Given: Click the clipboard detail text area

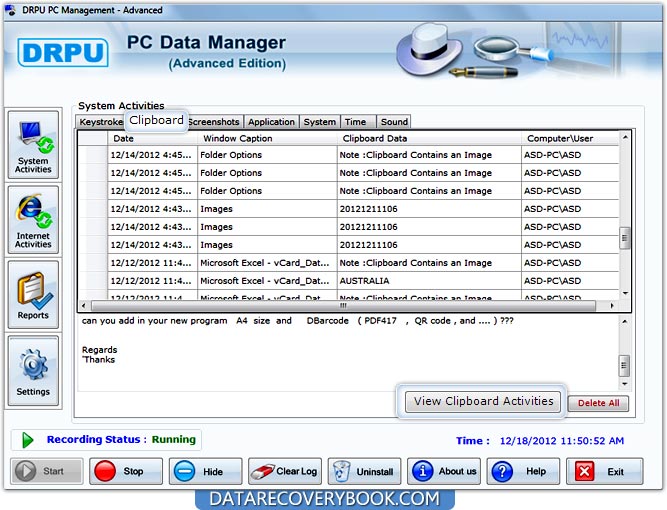Looking at the screenshot, I should click(x=348, y=353).
